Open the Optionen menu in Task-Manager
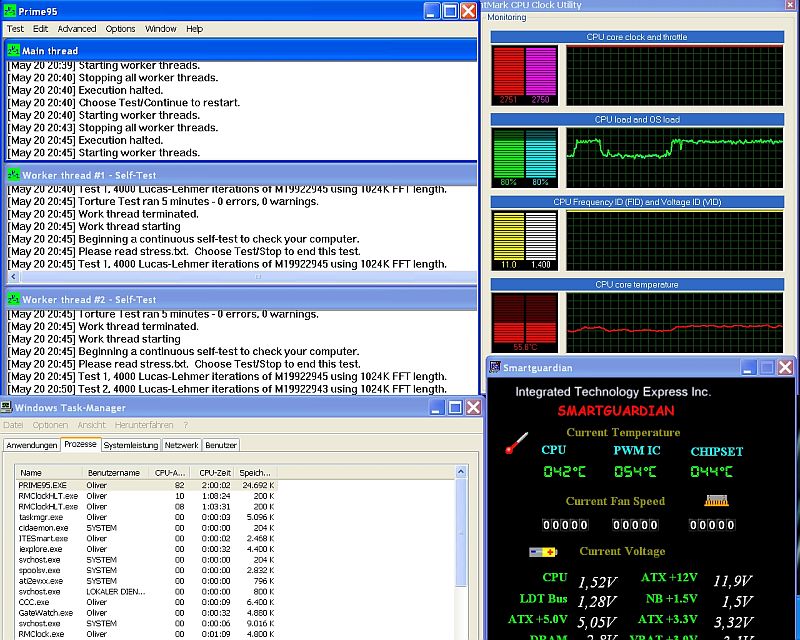800x640 pixels. click(x=50, y=425)
